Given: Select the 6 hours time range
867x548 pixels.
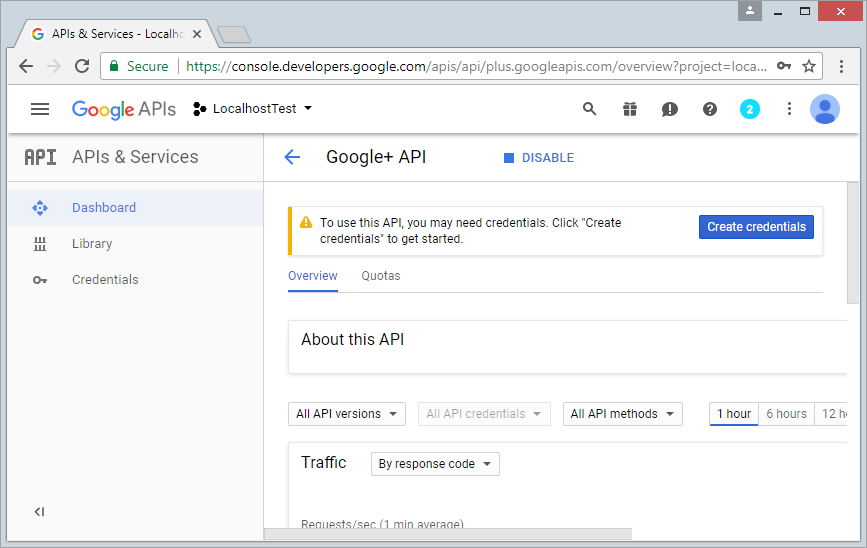Looking at the screenshot, I should [x=786, y=414].
